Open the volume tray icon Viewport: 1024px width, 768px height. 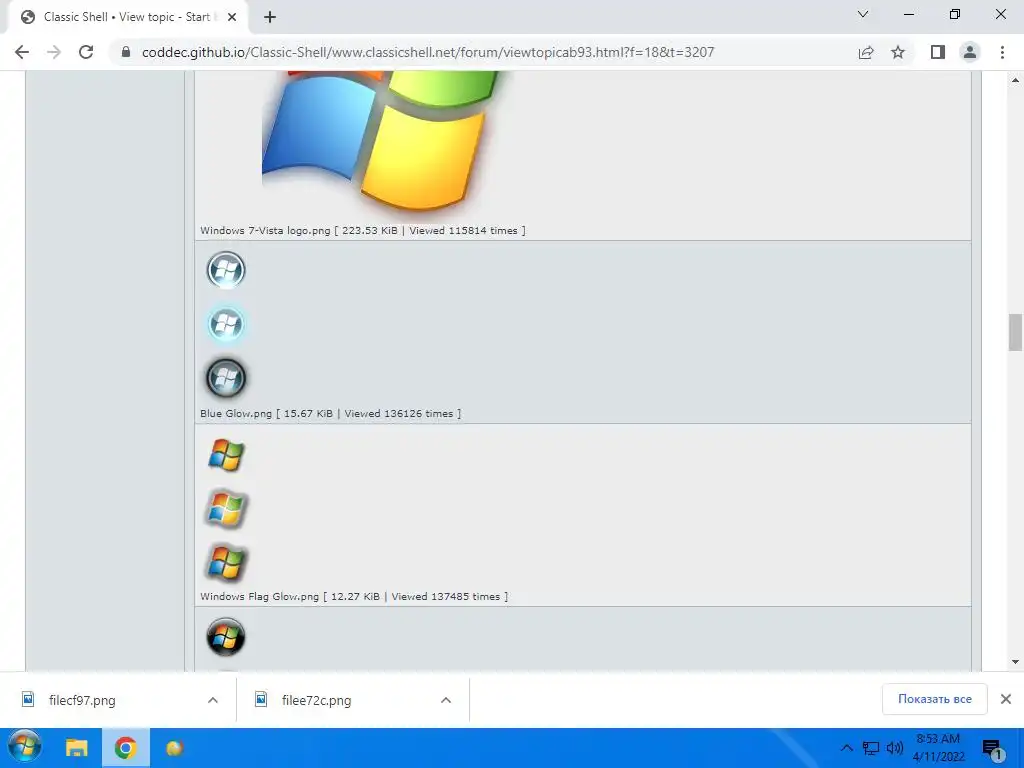895,748
